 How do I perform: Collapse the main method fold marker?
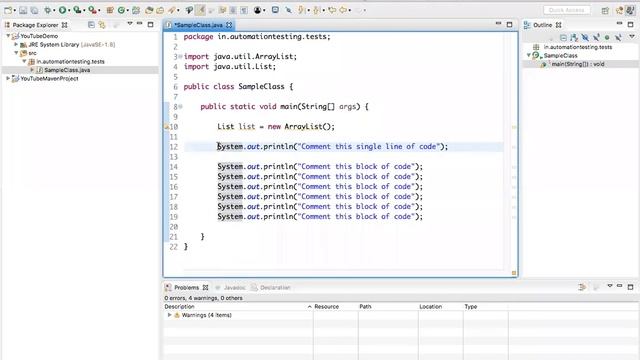pyautogui.click(x=181, y=107)
